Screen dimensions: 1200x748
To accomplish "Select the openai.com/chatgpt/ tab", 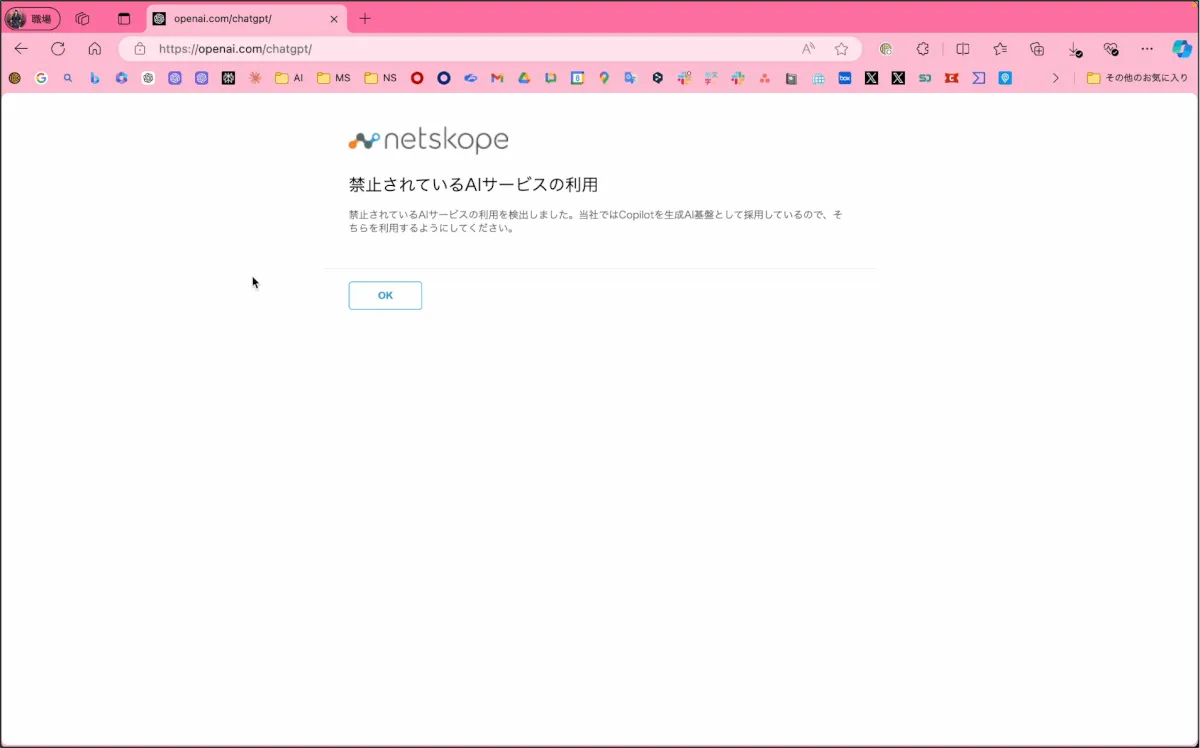I will tap(246, 18).
